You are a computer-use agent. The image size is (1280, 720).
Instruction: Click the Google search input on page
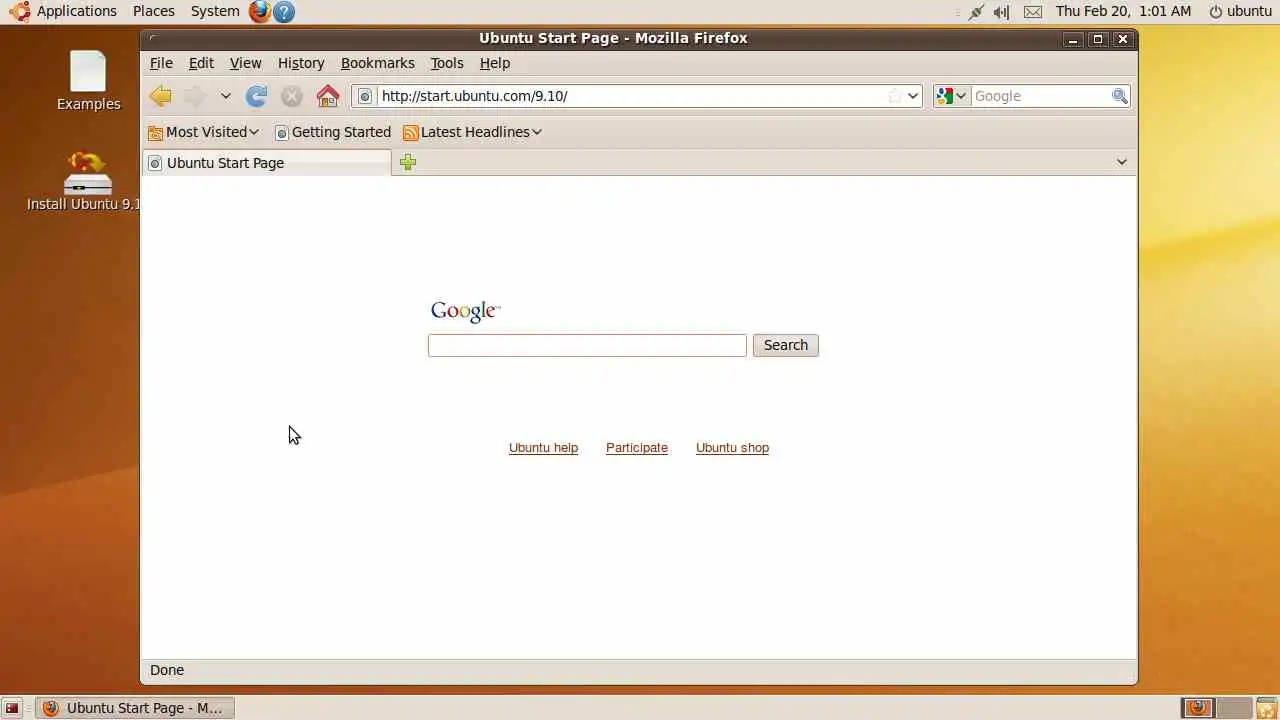pyautogui.click(x=587, y=345)
